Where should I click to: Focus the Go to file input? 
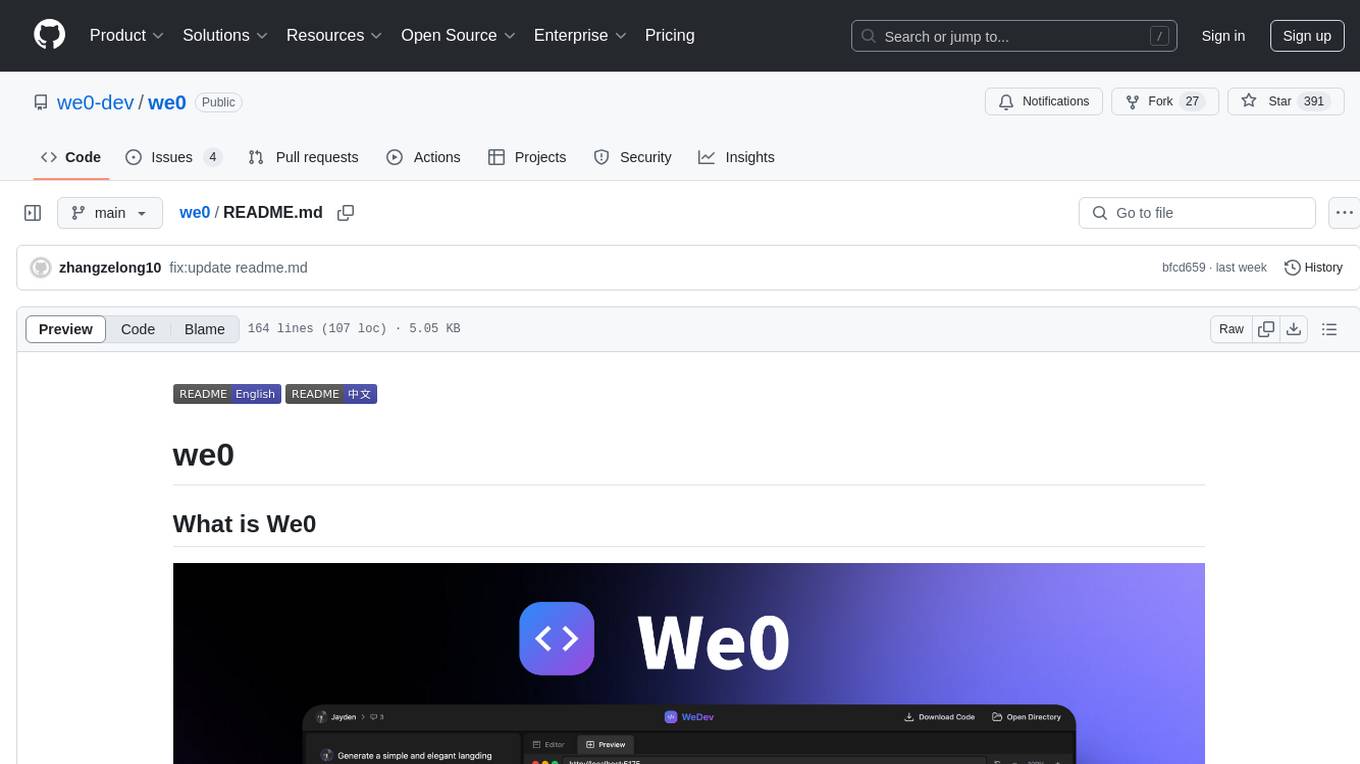click(x=1197, y=213)
